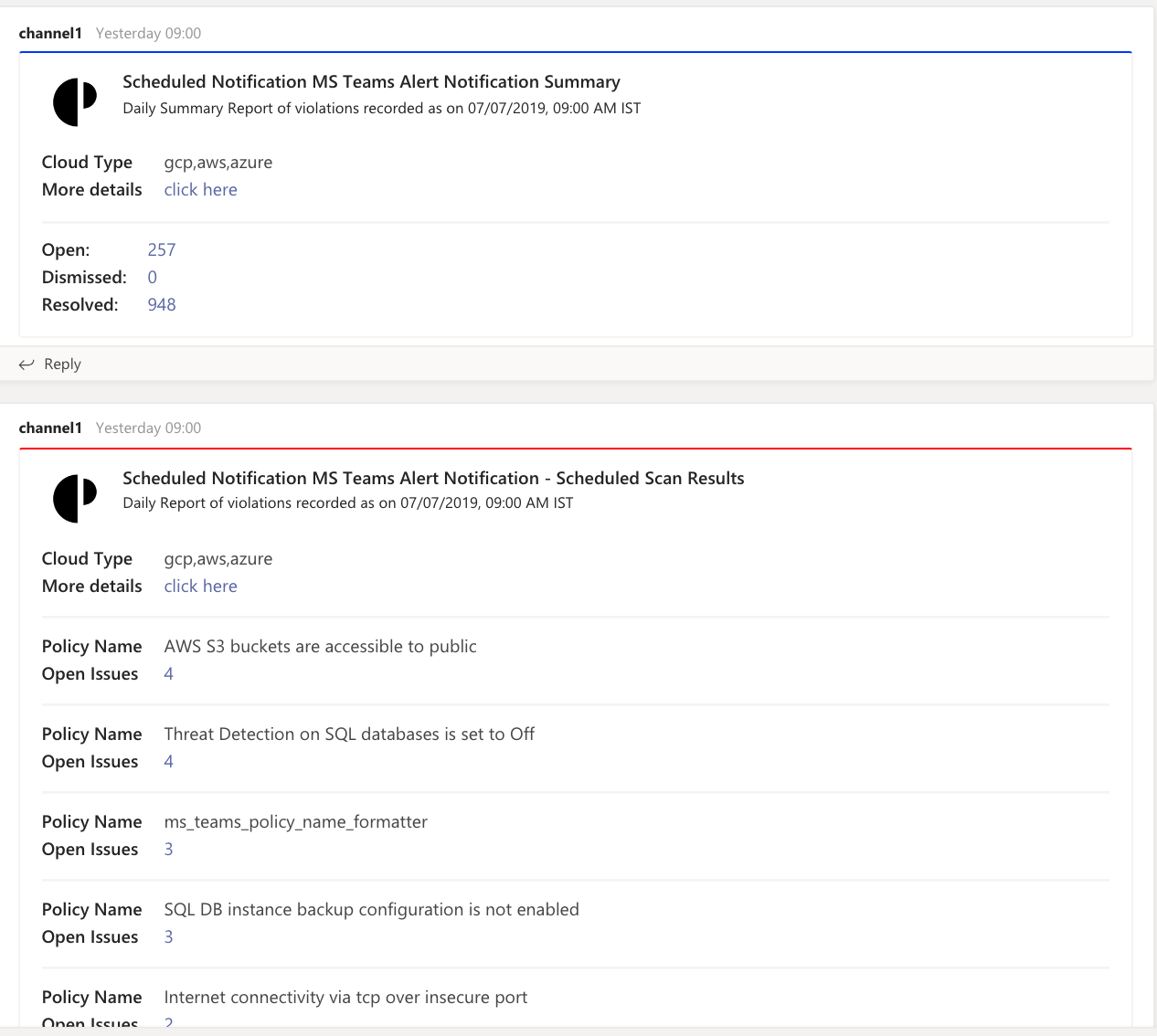Click the Prisma Cloud logo in Summary card
The image size is (1157, 1036).
(x=75, y=101)
